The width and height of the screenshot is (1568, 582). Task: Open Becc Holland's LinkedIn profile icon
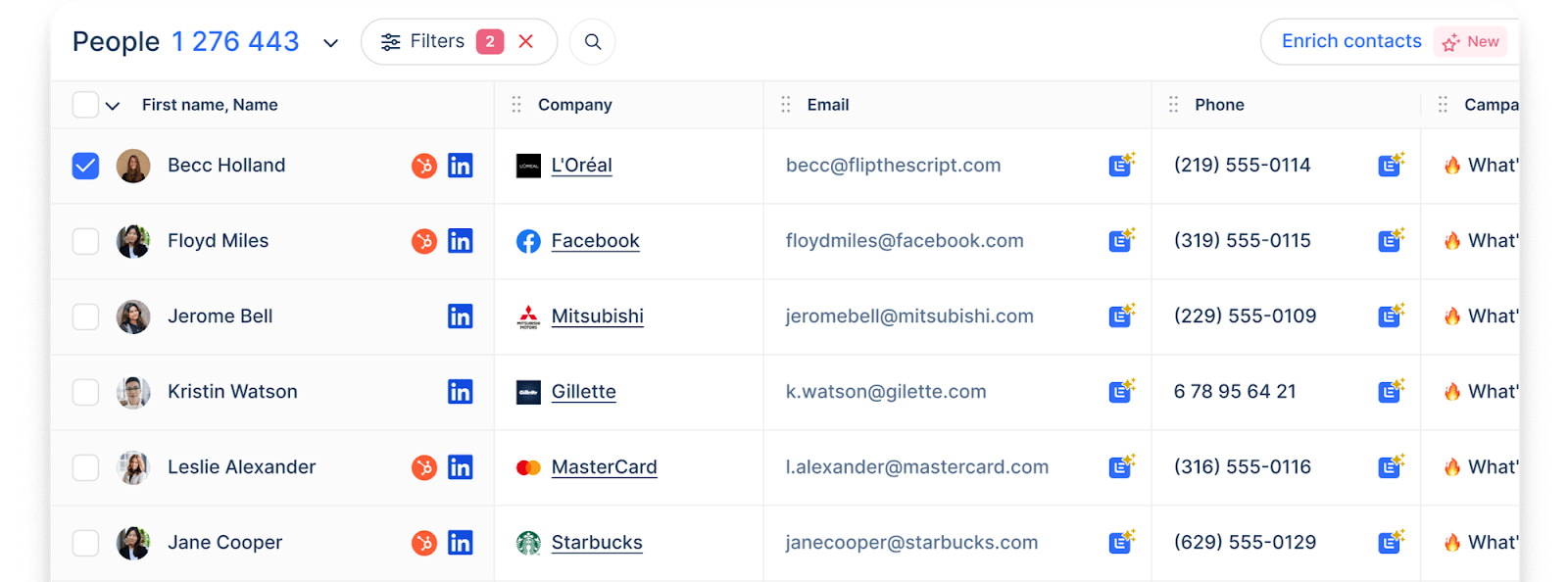coord(461,166)
